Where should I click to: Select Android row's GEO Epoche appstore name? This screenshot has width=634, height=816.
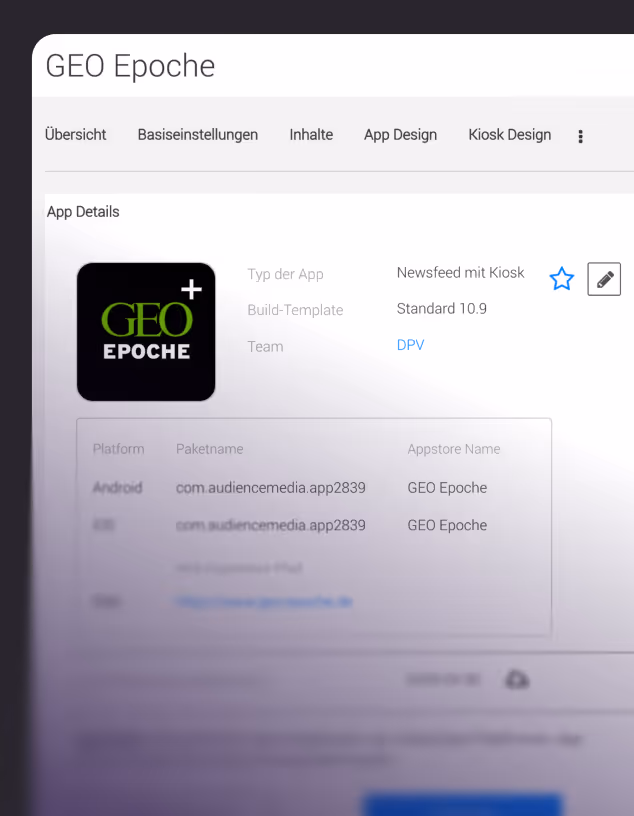447,488
